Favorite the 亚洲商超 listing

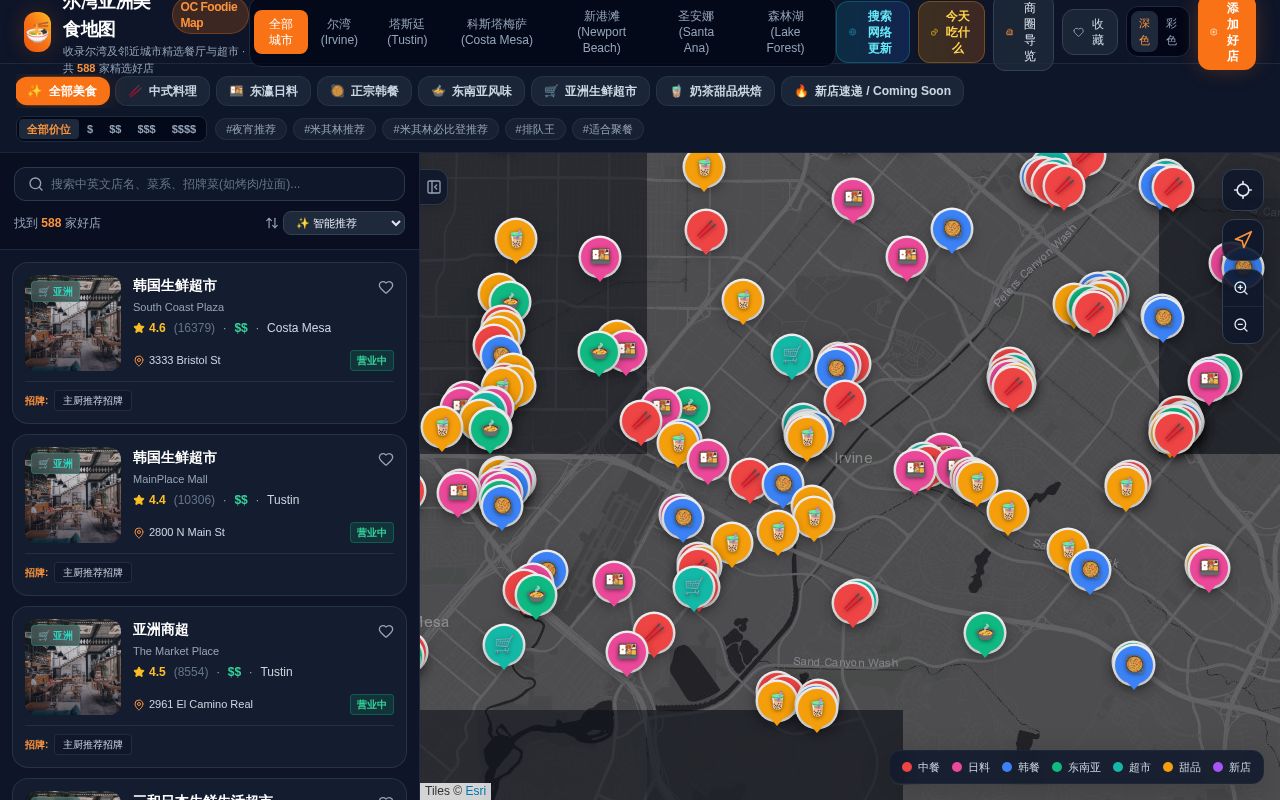tap(386, 631)
